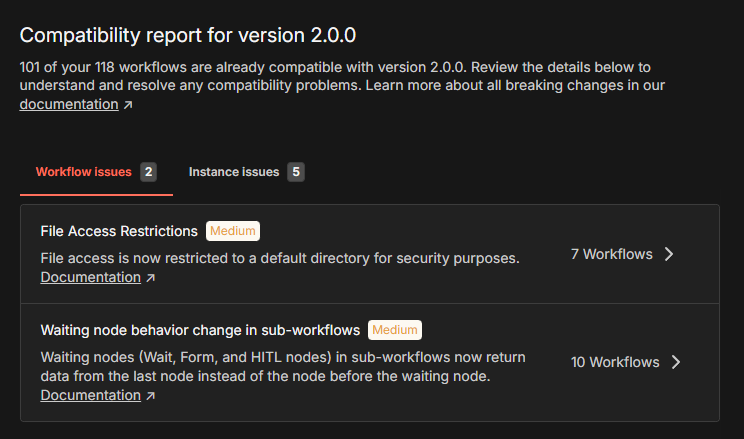Click the File access restricted description text
744x439 pixels.
pos(280,258)
